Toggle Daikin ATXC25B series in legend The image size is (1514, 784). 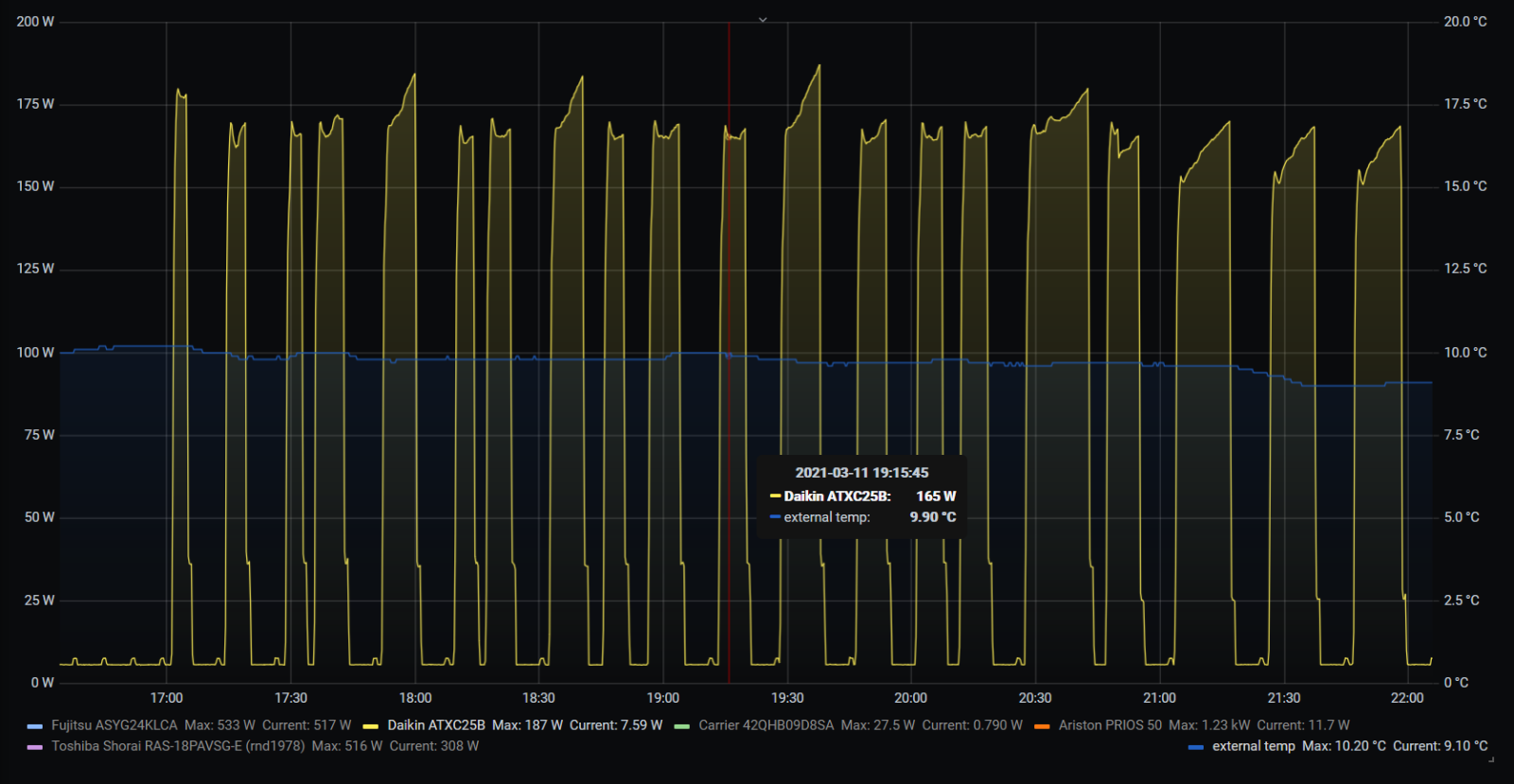pos(436,725)
